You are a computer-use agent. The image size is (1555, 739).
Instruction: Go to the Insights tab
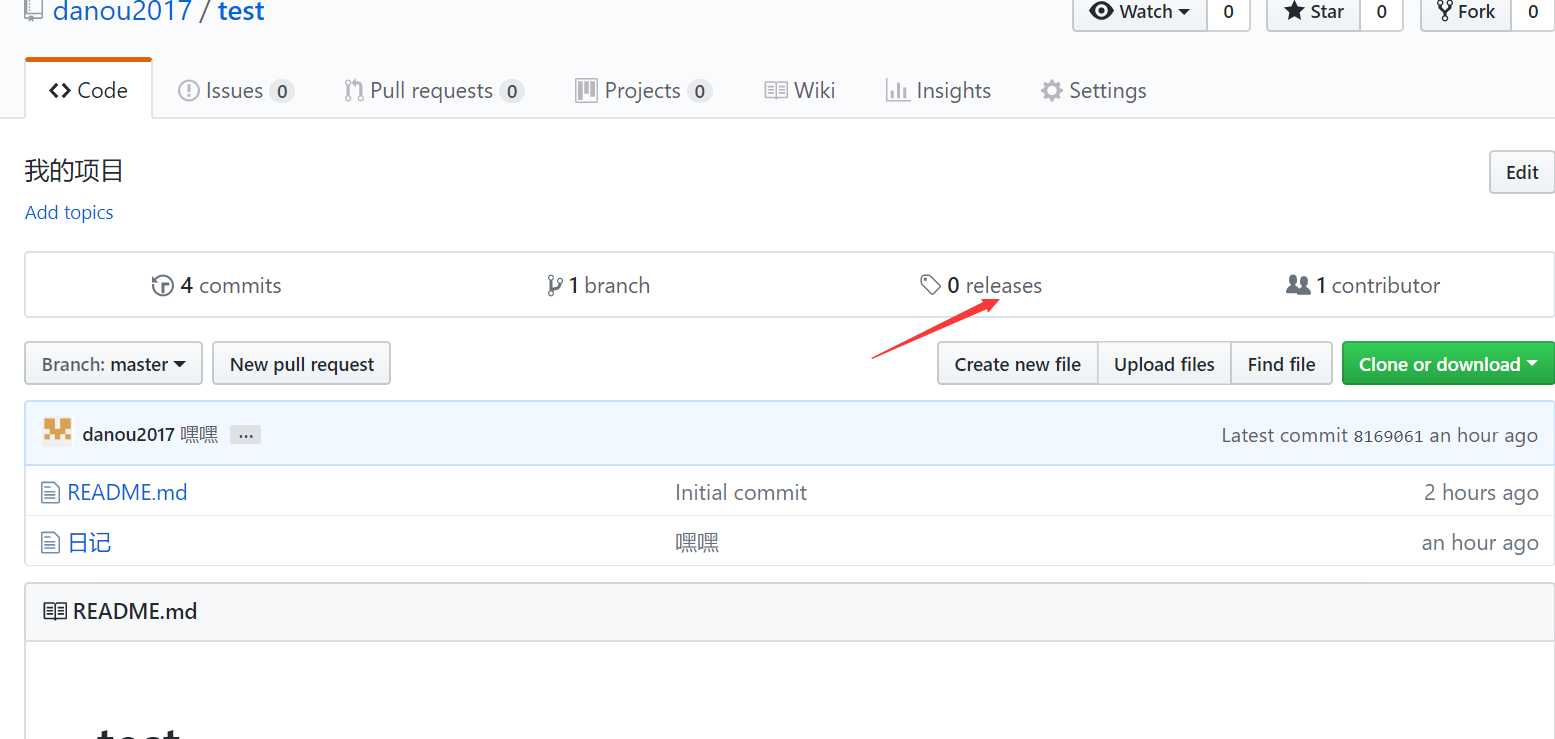point(938,91)
